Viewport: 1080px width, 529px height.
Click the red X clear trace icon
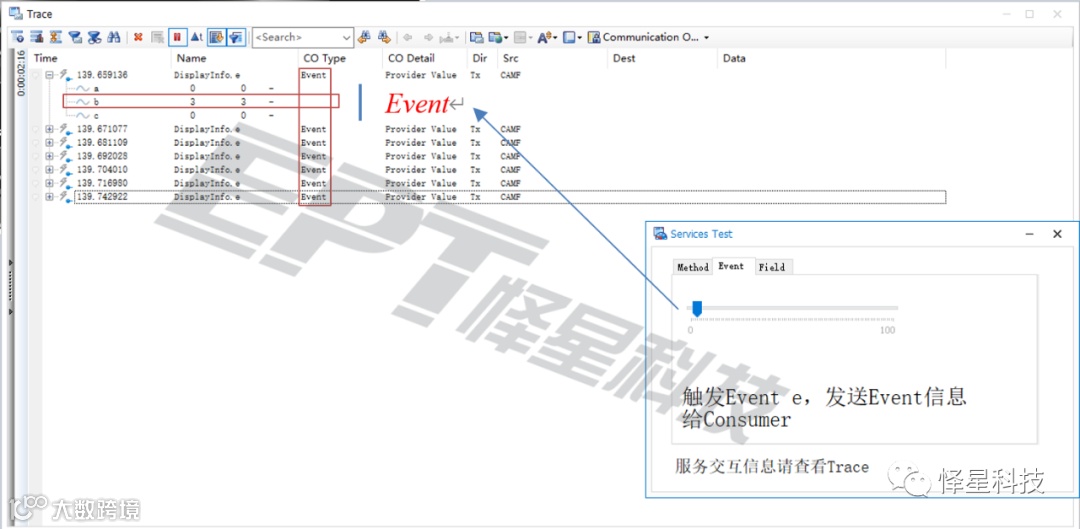(138, 37)
